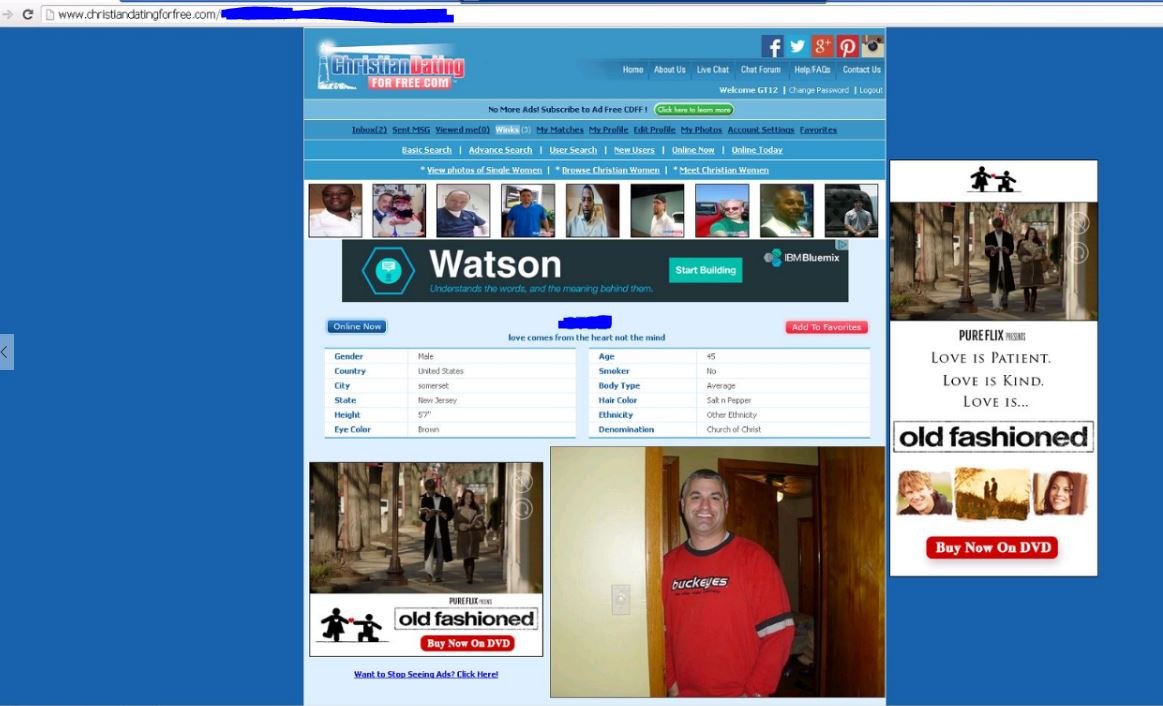Open the Instagram social icon

(873, 47)
